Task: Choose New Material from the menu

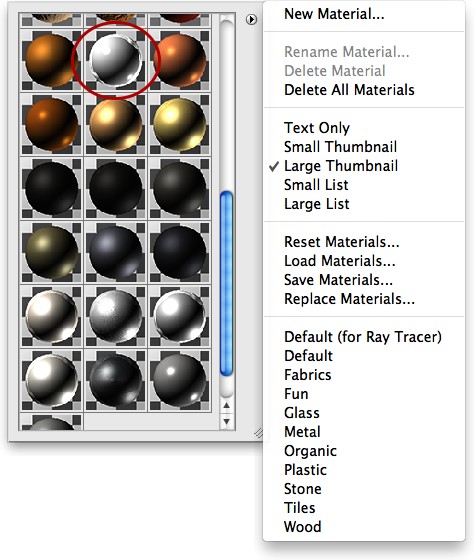Action: (334, 14)
